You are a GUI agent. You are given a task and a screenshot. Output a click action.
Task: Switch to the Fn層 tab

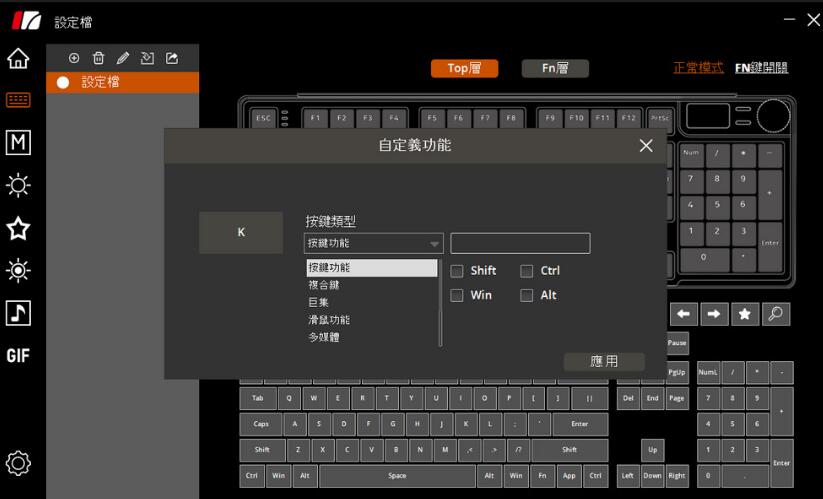[x=555, y=68]
